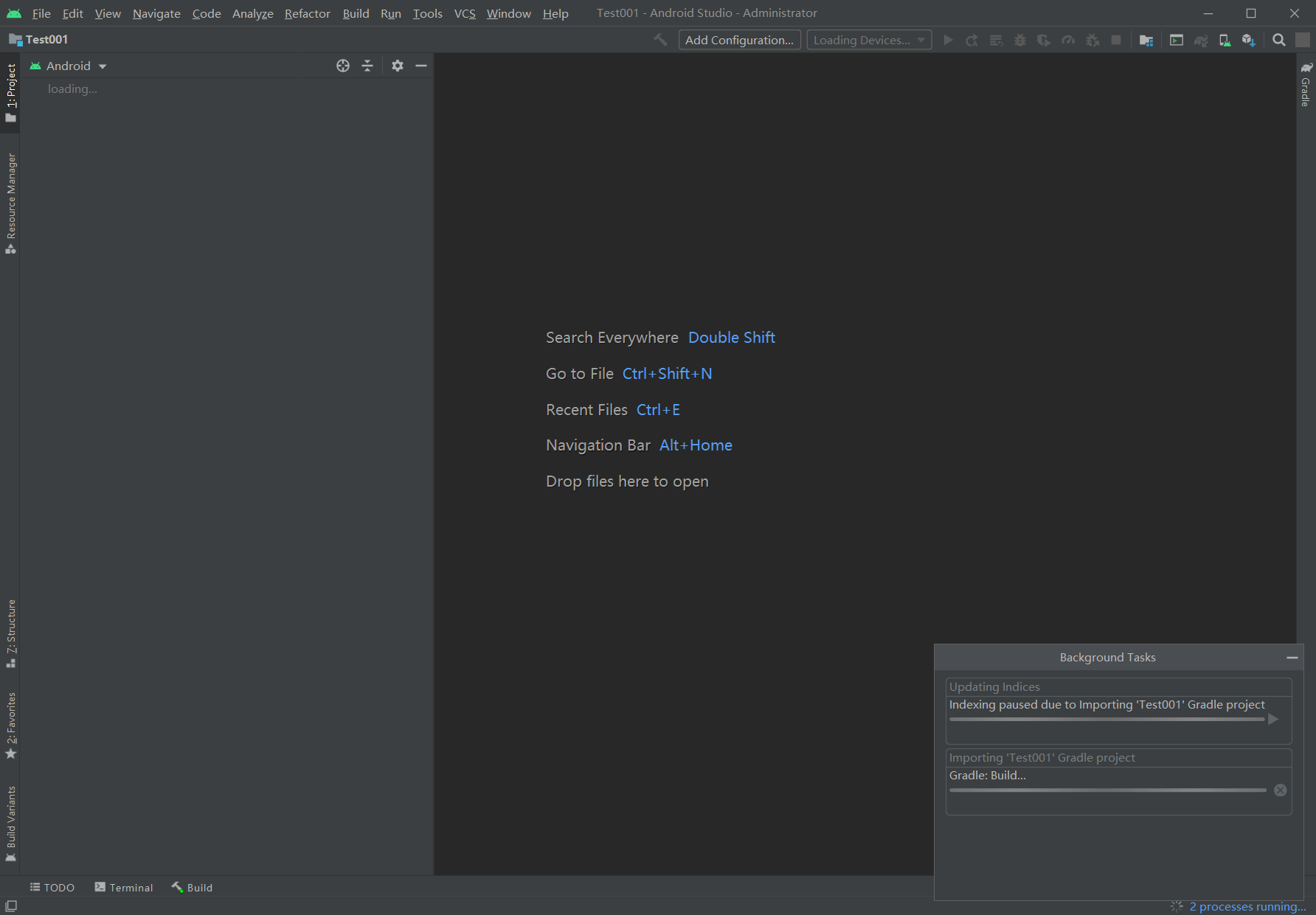Resume the paused indexing with play arrow
This screenshot has width=1316, height=915.
click(1273, 719)
